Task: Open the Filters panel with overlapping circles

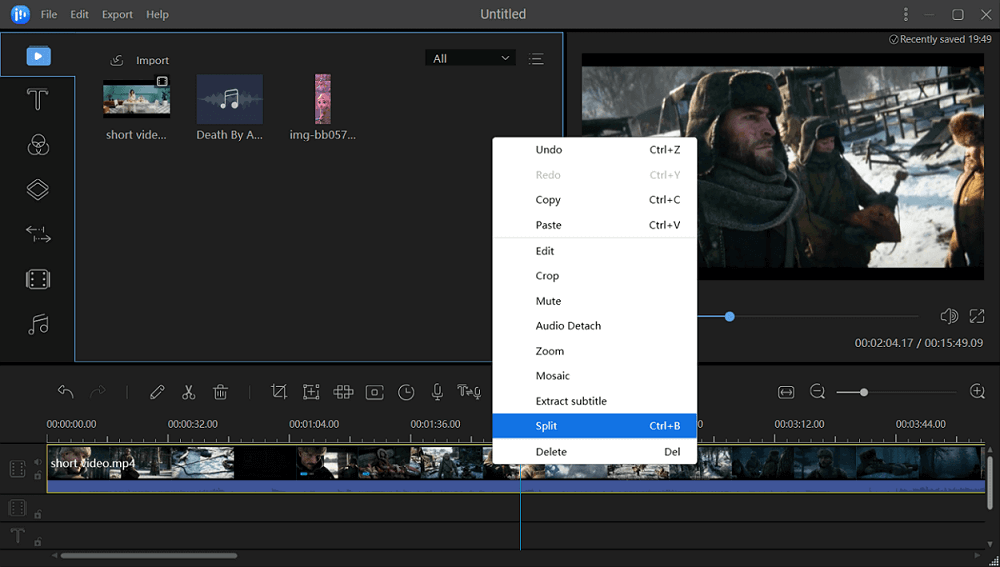Action: click(x=37, y=145)
